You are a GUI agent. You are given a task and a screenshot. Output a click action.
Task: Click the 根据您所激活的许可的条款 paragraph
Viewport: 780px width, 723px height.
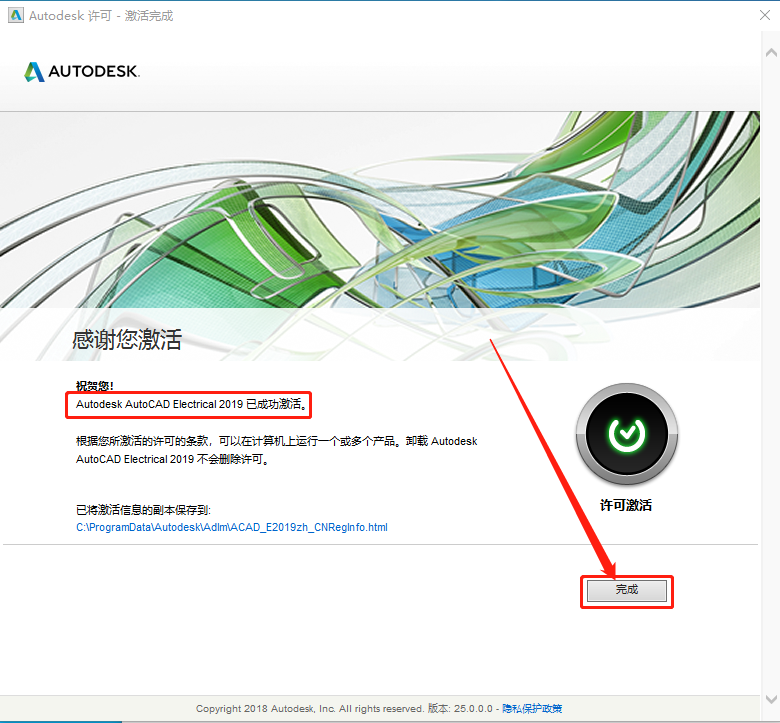tap(277, 450)
